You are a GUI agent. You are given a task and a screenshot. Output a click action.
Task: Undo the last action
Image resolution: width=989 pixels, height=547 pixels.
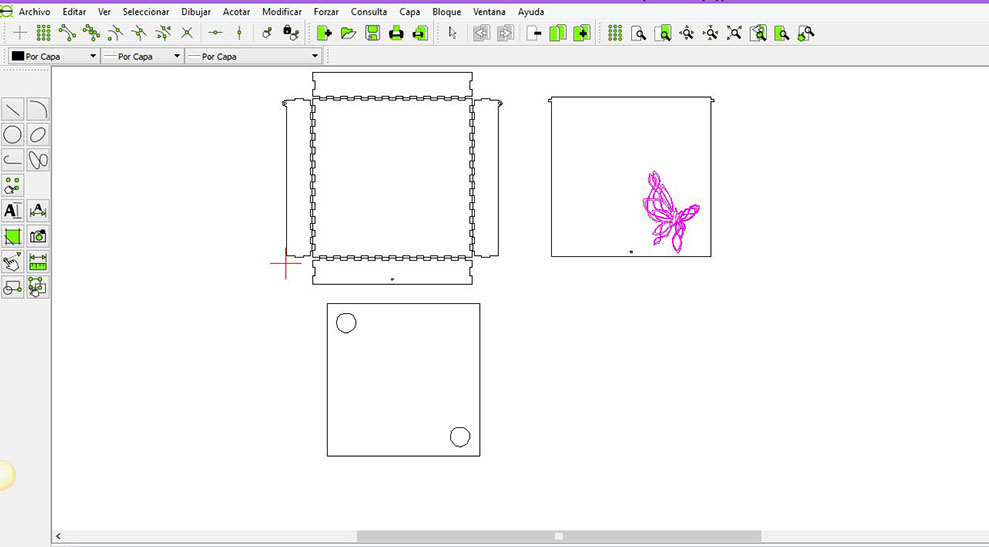coord(481,33)
